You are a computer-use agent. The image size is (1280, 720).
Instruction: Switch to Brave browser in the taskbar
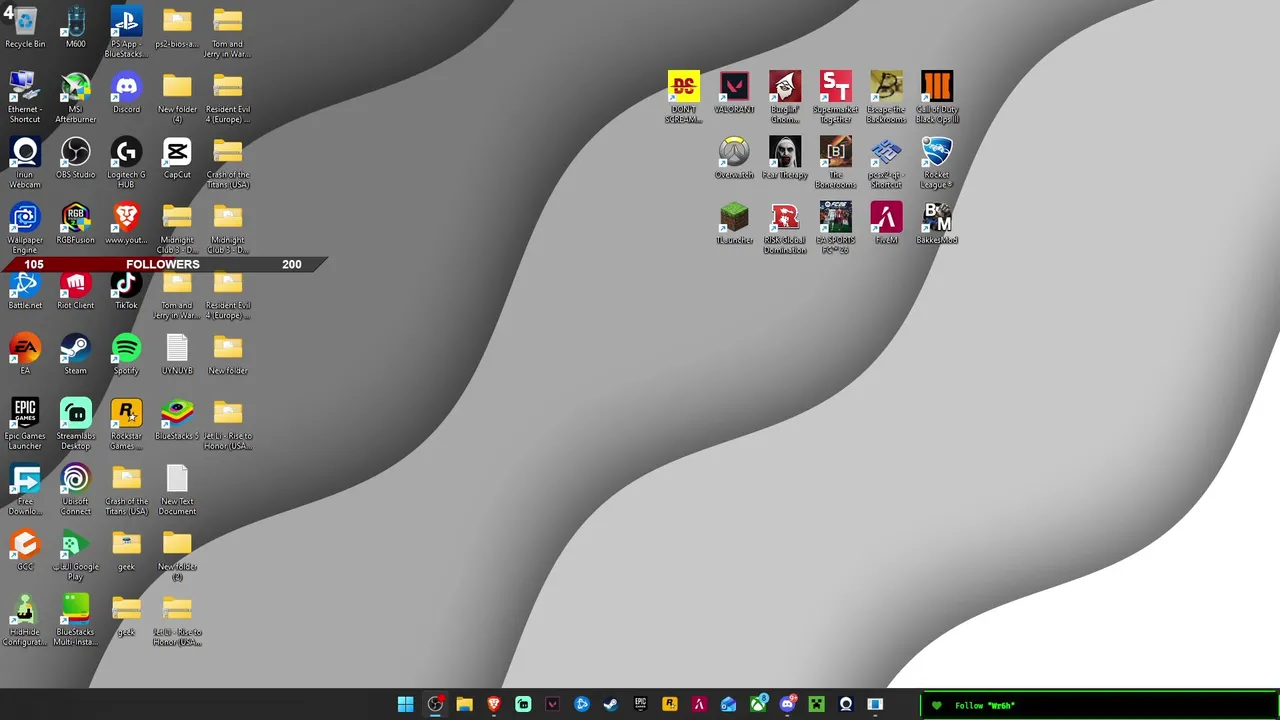[494, 704]
